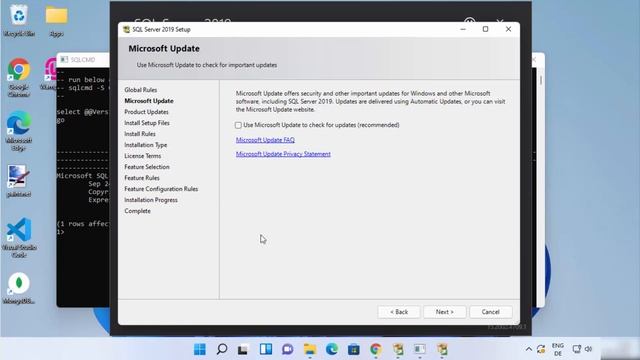Open Google Chrome from the taskbar
Viewport: 640px width, 360px height.
coord(376,349)
